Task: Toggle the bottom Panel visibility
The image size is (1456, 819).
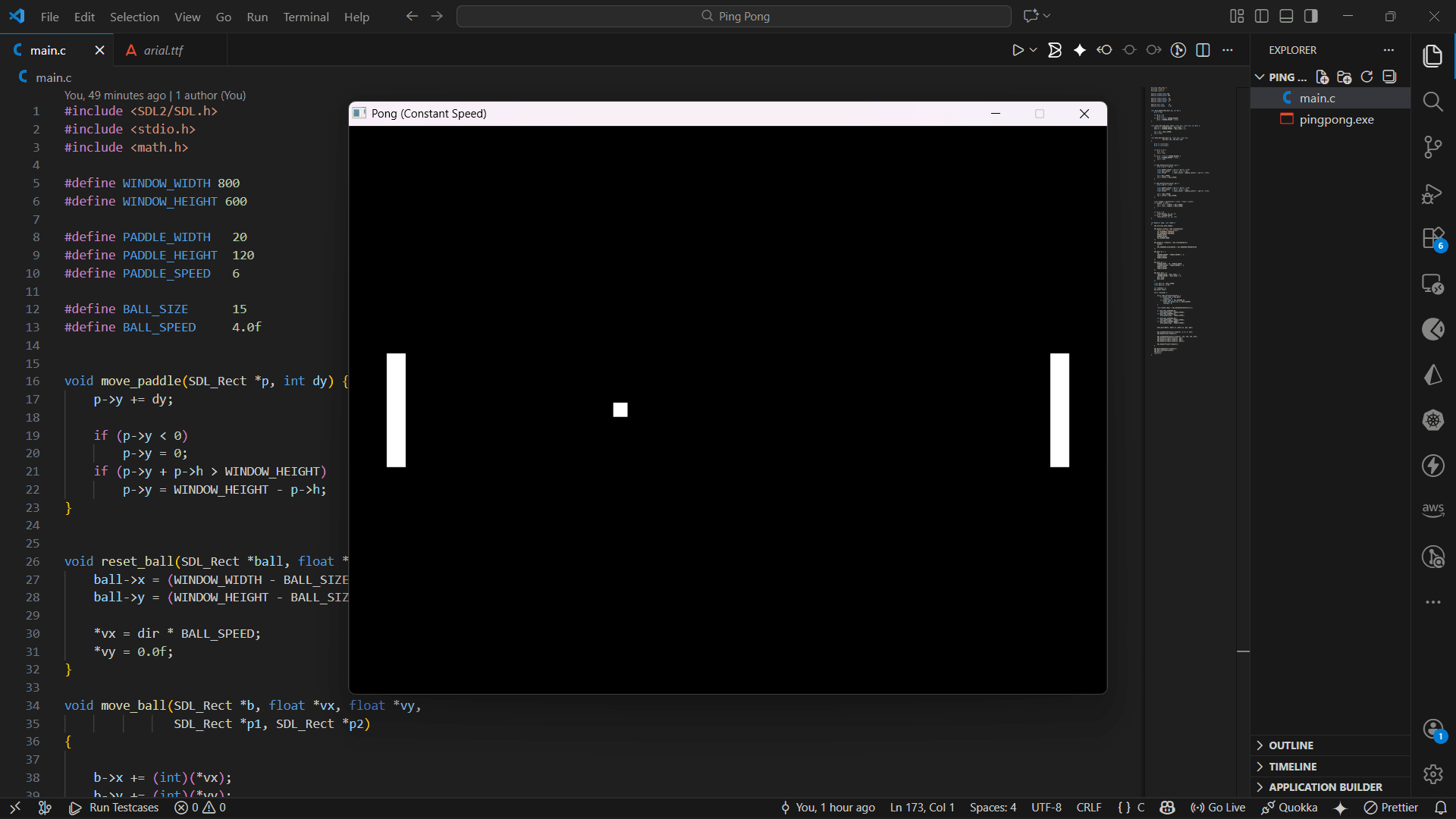Action: (x=1286, y=15)
